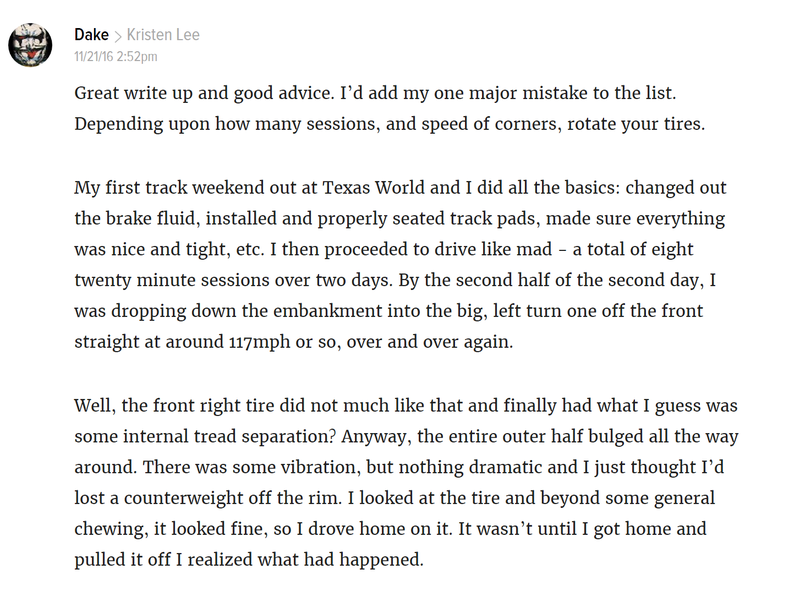Click the line starting 'around. There was some vibration'

coord(399,467)
